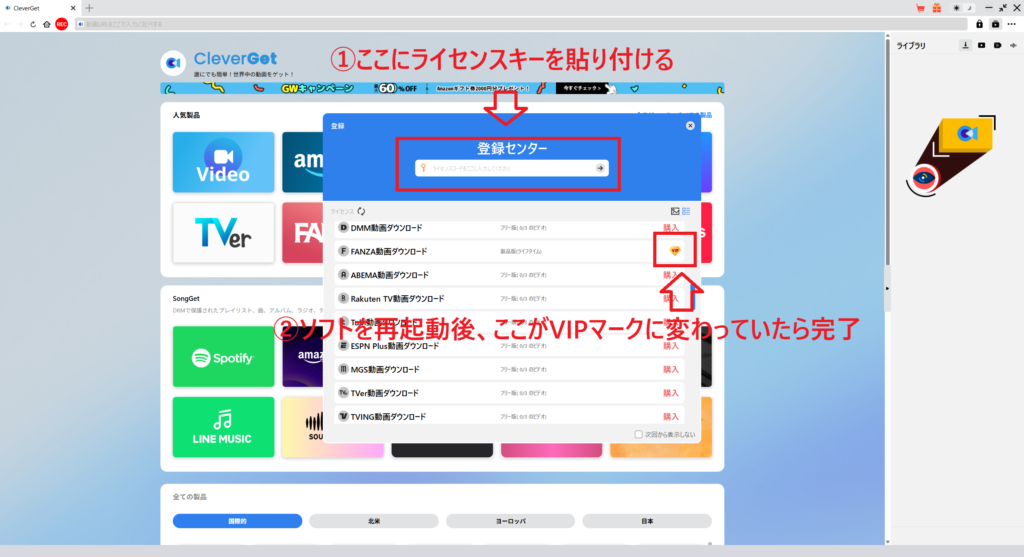Select the 国際的 region tab
This screenshot has width=1024, height=557.
(x=237, y=520)
